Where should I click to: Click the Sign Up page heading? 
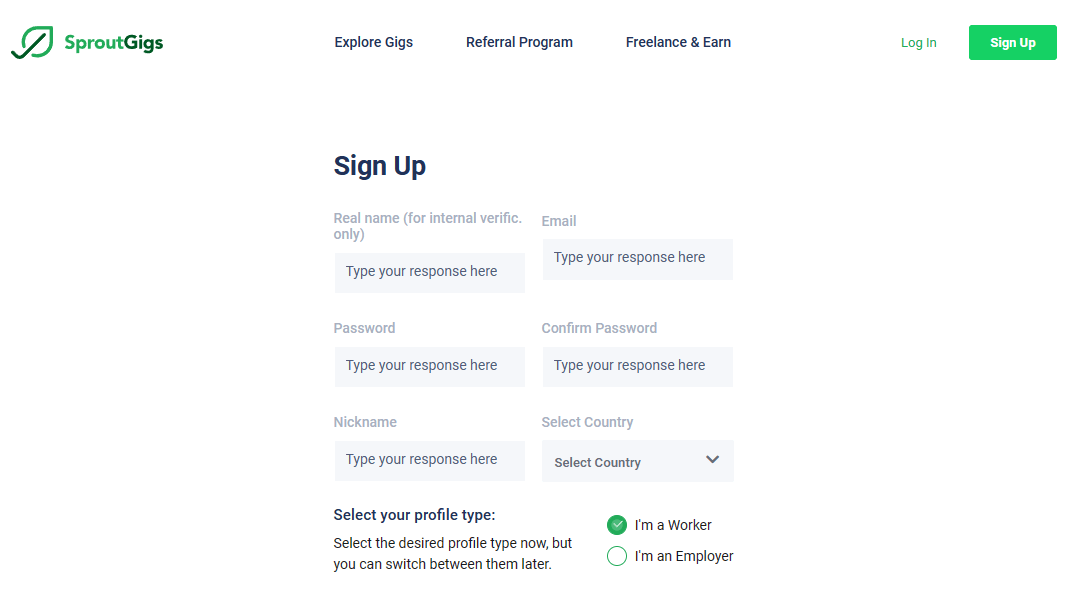(x=380, y=166)
